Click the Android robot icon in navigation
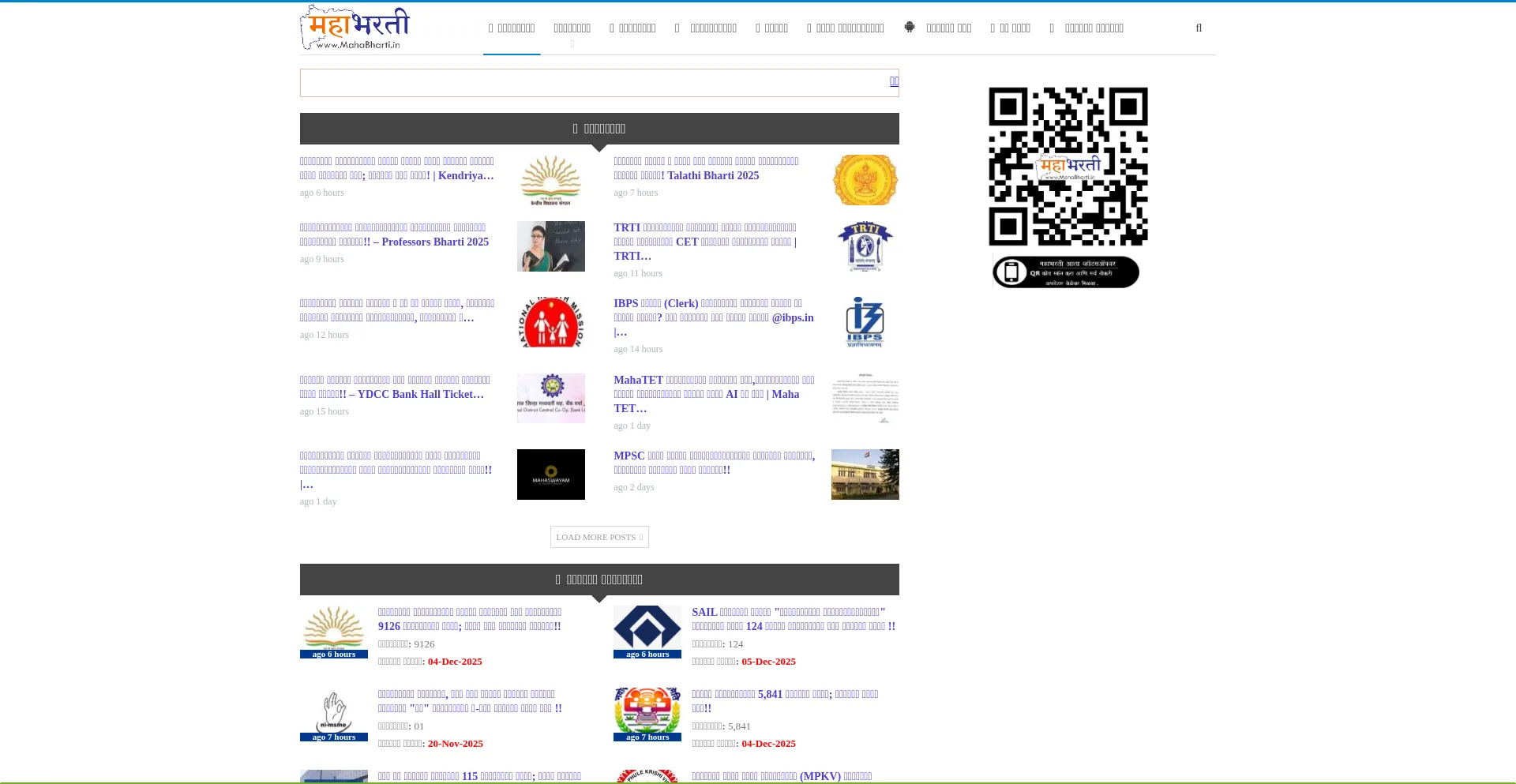1516x784 pixels. (910, 28)
